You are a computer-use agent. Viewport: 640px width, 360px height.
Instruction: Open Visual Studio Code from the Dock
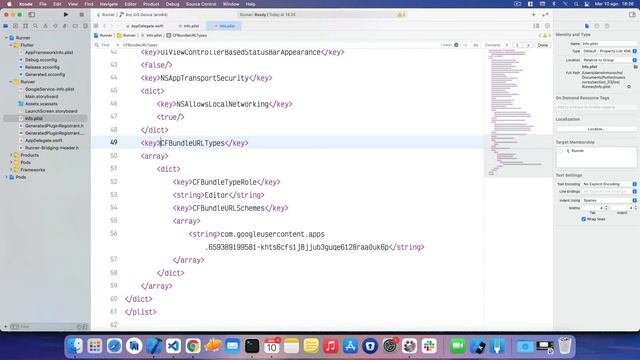173,346
